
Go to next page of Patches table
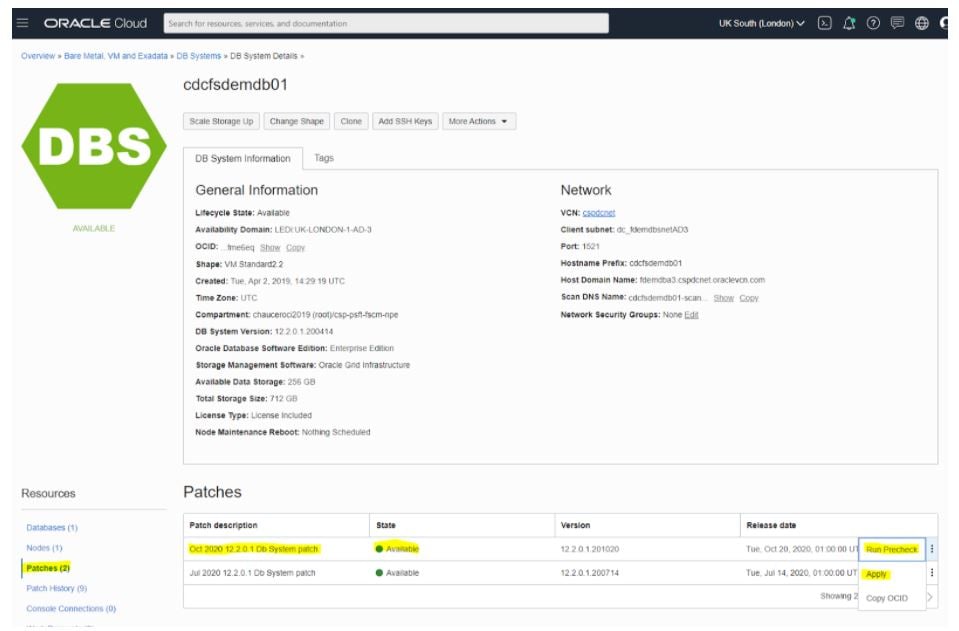pos(930,597)
